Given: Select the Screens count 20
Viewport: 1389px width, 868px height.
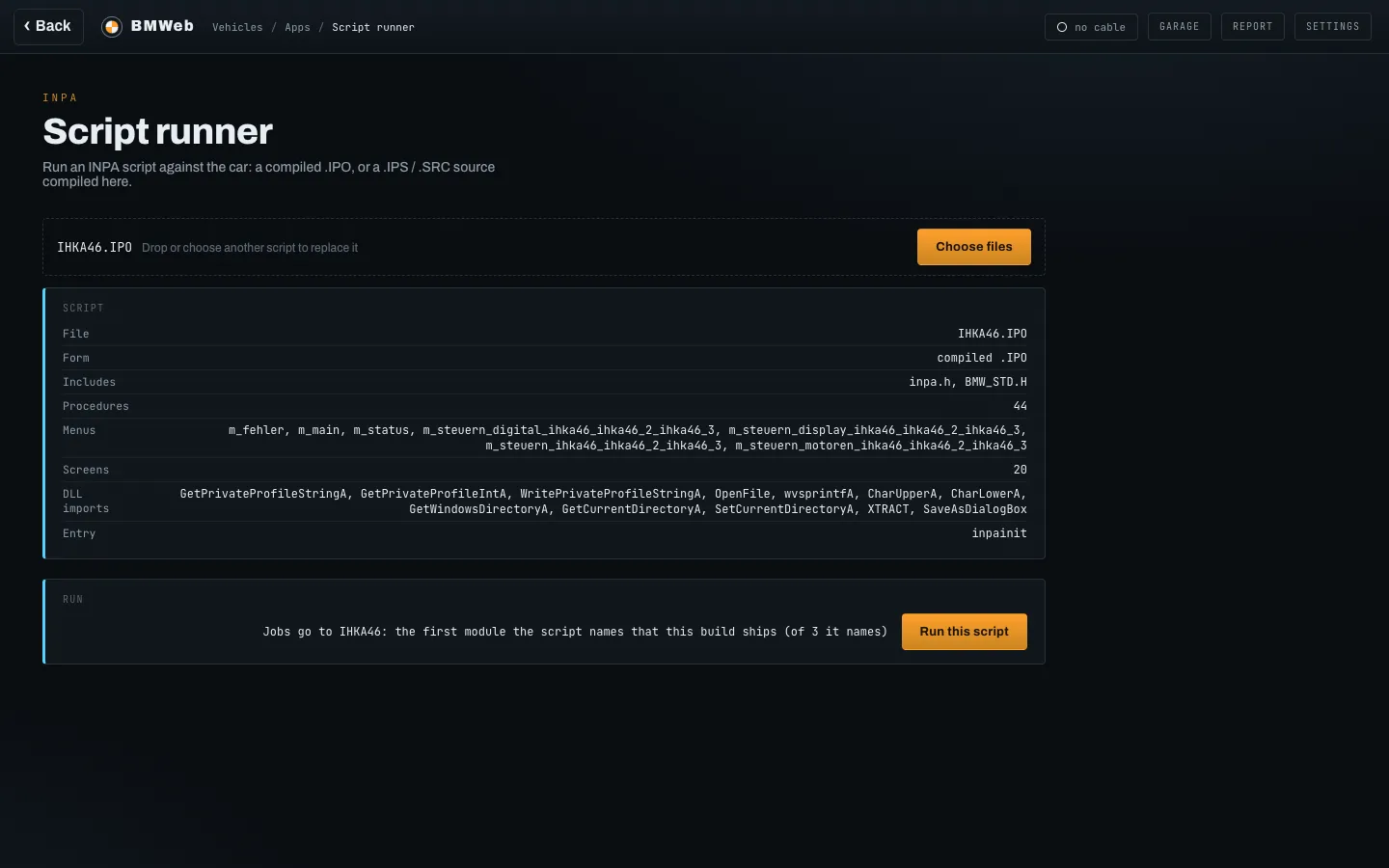Looking at the screenshot, I should click(1020, 470).
